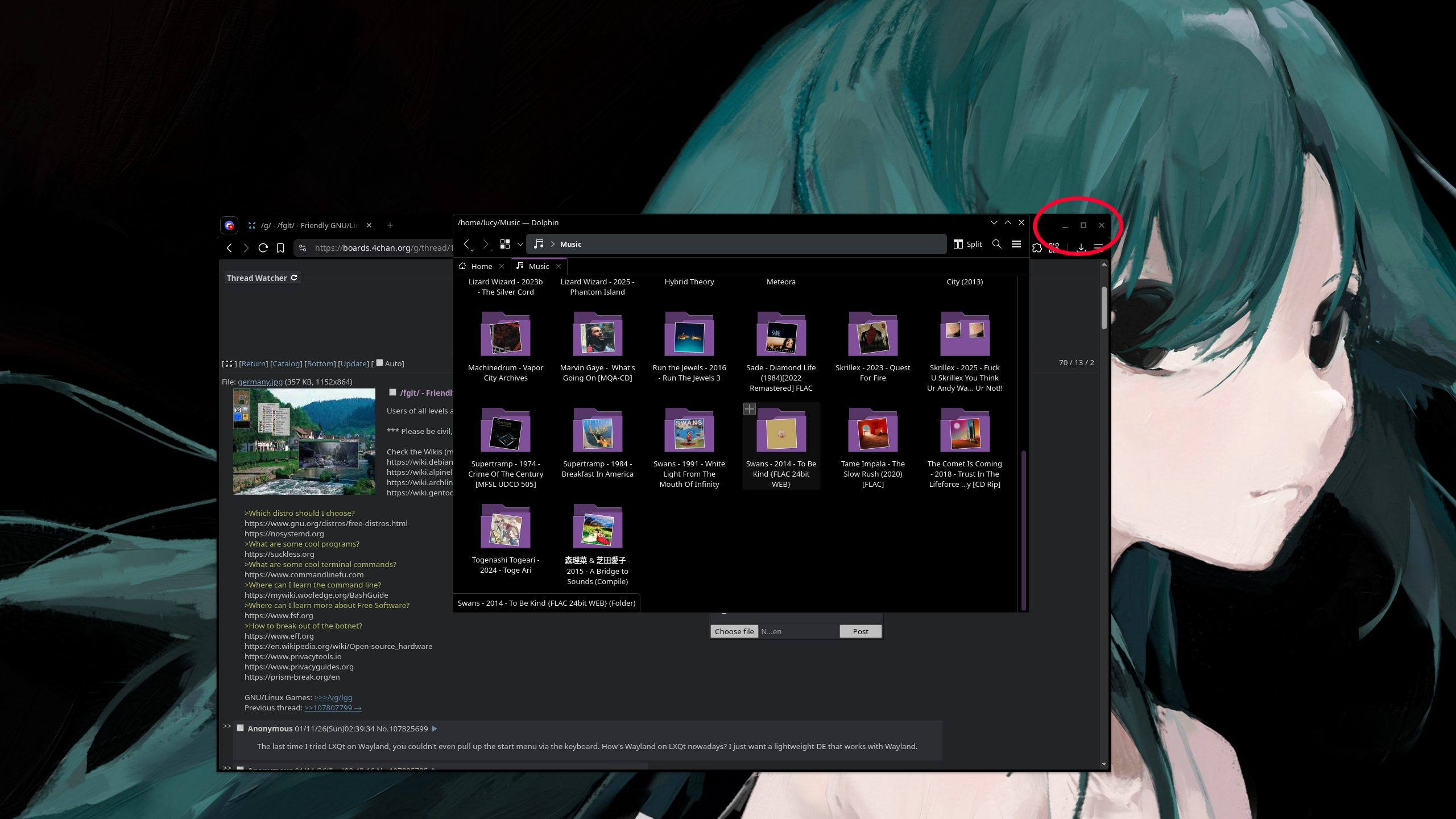1456x819 pixels.
Task: Switch Dolphin to icons view mode
Action: [x=504, y=244]
